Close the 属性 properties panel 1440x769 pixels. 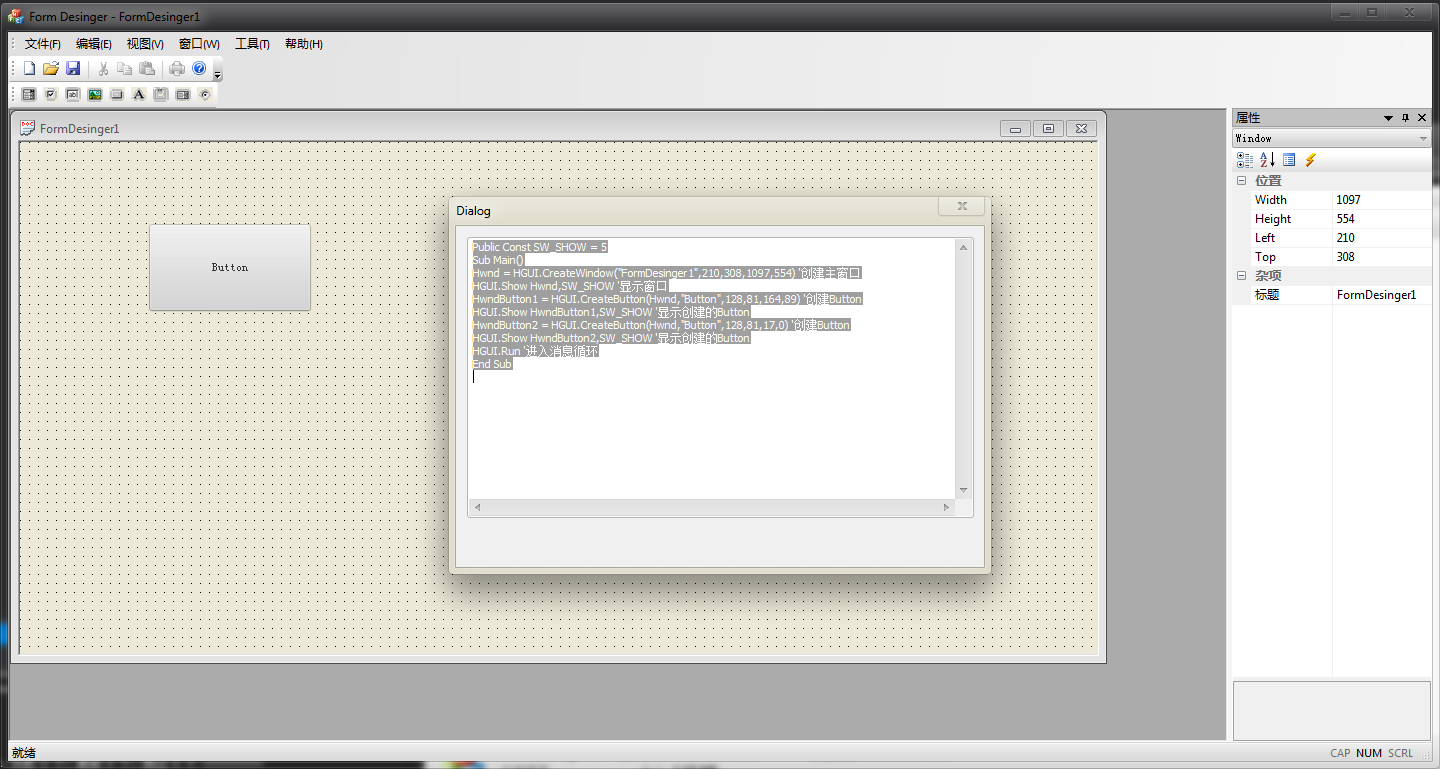pyautogui.click(x=1422, y=118)
